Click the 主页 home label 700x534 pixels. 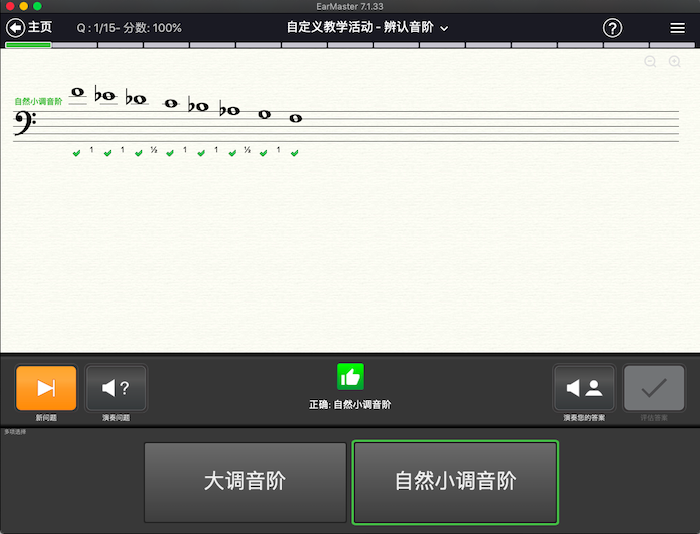tap(40, 27)
